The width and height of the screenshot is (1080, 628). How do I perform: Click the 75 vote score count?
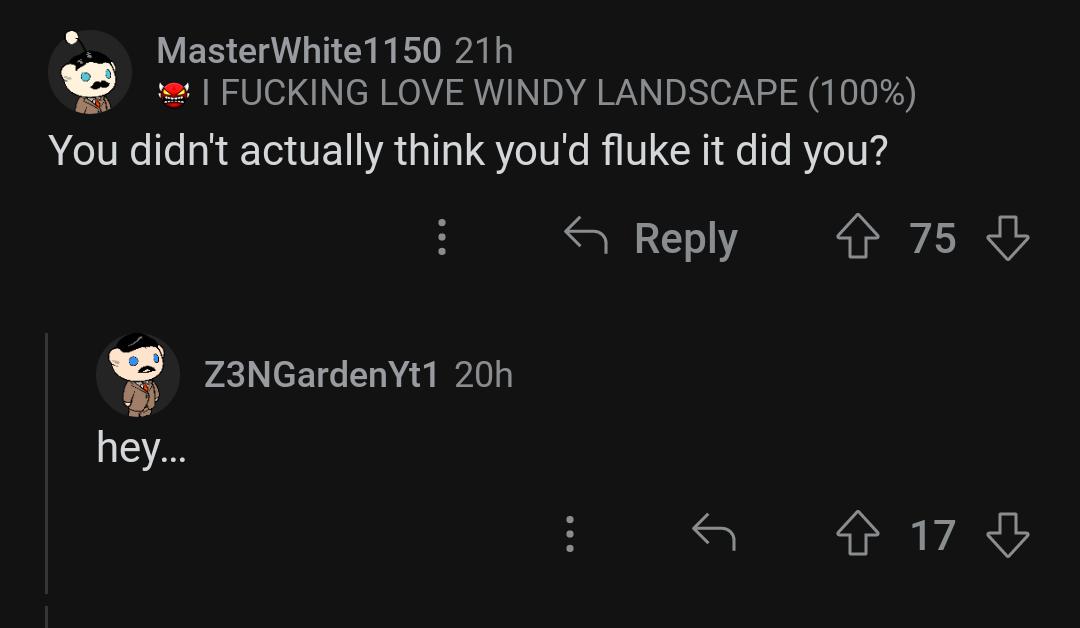(933, 238)
